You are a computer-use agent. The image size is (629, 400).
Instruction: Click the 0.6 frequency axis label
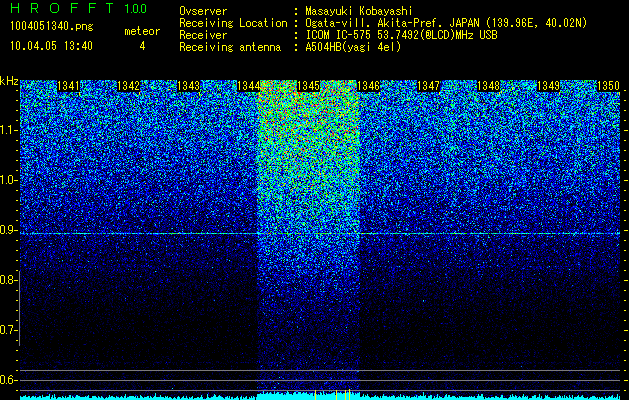point(9,380)
